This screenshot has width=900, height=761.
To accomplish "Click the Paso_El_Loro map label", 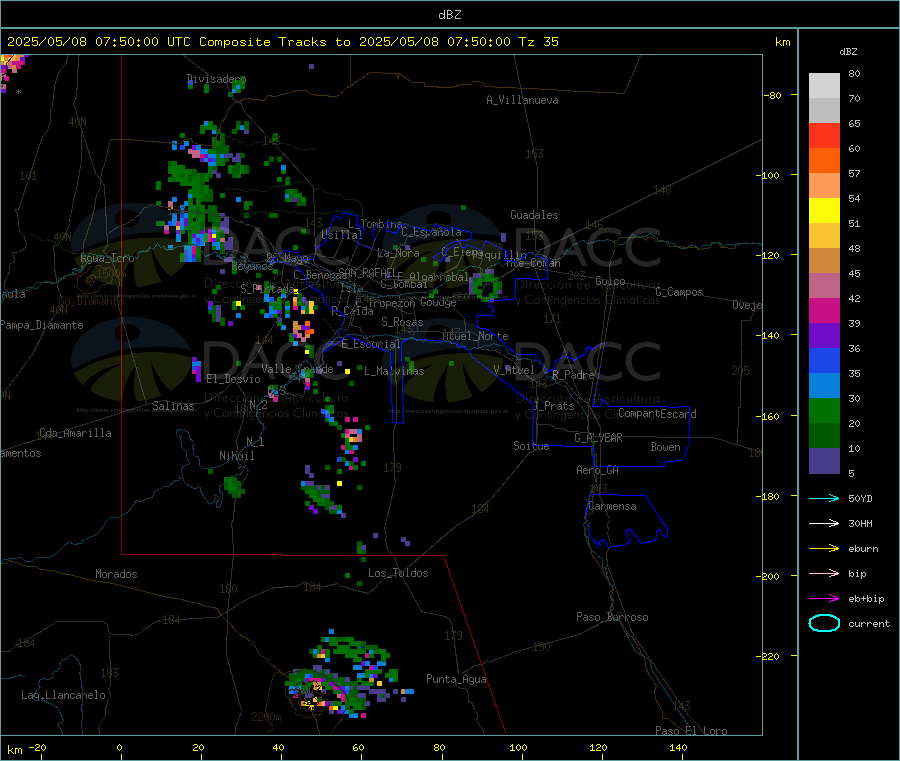I will tap(692, 731).
